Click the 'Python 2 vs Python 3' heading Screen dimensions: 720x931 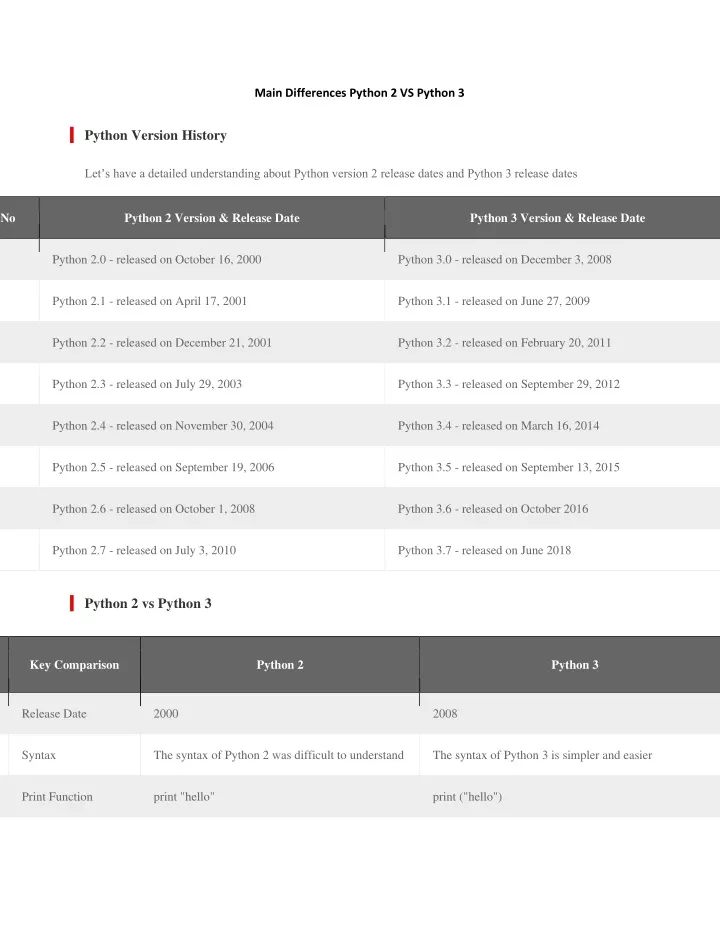148,603
